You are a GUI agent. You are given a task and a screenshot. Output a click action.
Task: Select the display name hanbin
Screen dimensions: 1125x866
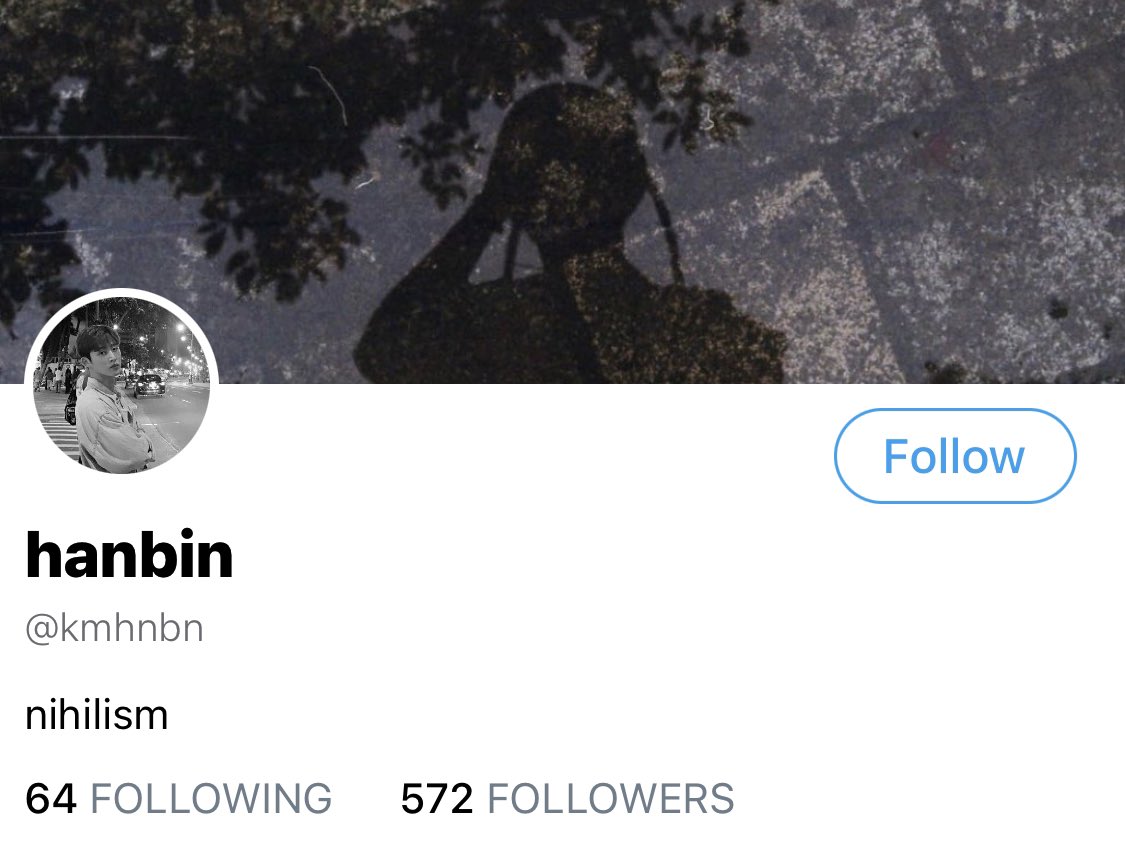(x=129, y=555)
